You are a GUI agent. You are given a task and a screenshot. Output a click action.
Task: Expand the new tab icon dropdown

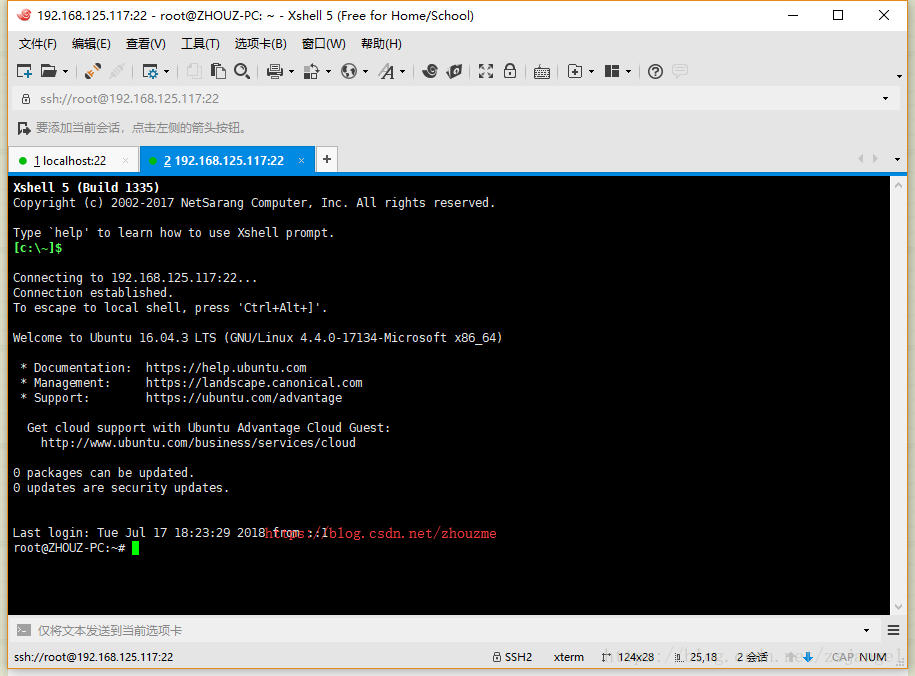(591, 72)
